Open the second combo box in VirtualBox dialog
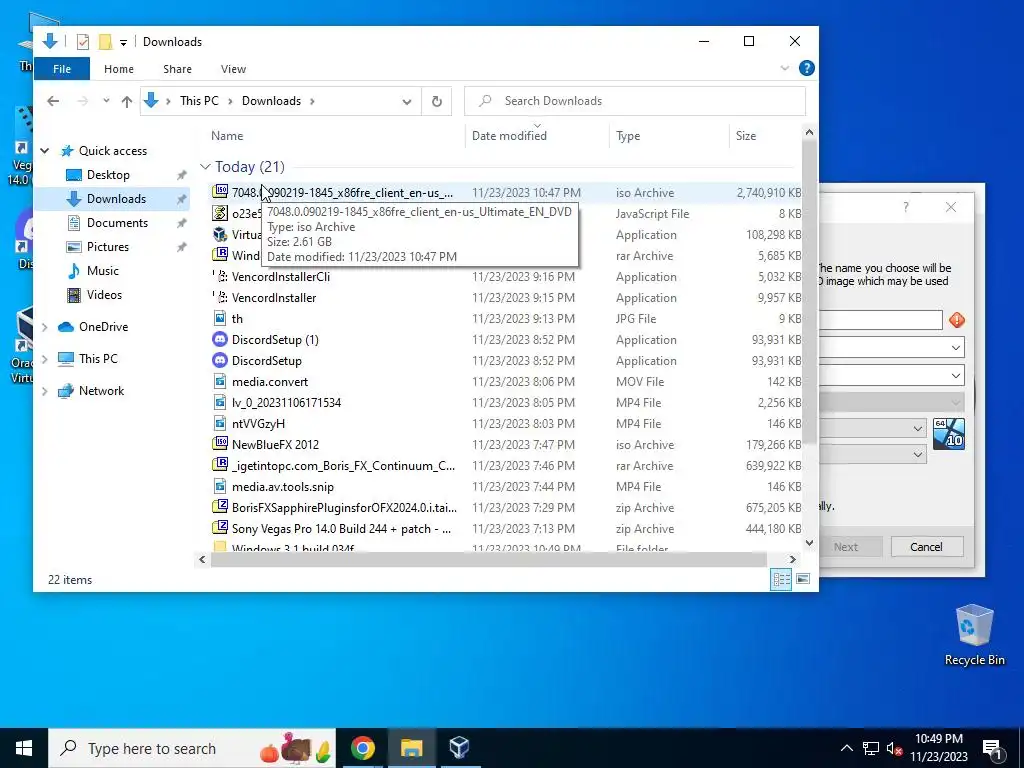1024x768 pixels. pos(891,376)
